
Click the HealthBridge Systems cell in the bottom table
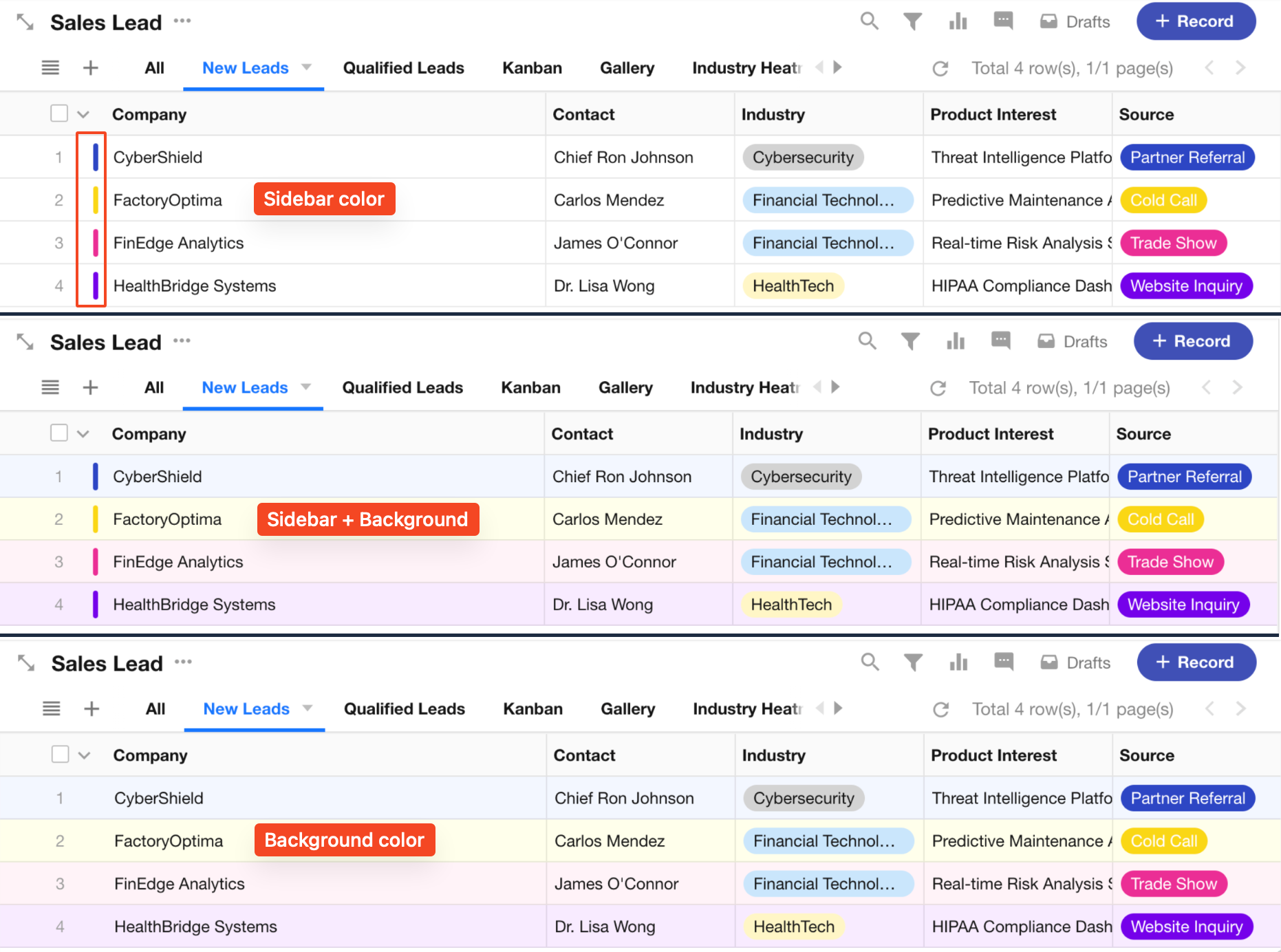coord(195,927)
